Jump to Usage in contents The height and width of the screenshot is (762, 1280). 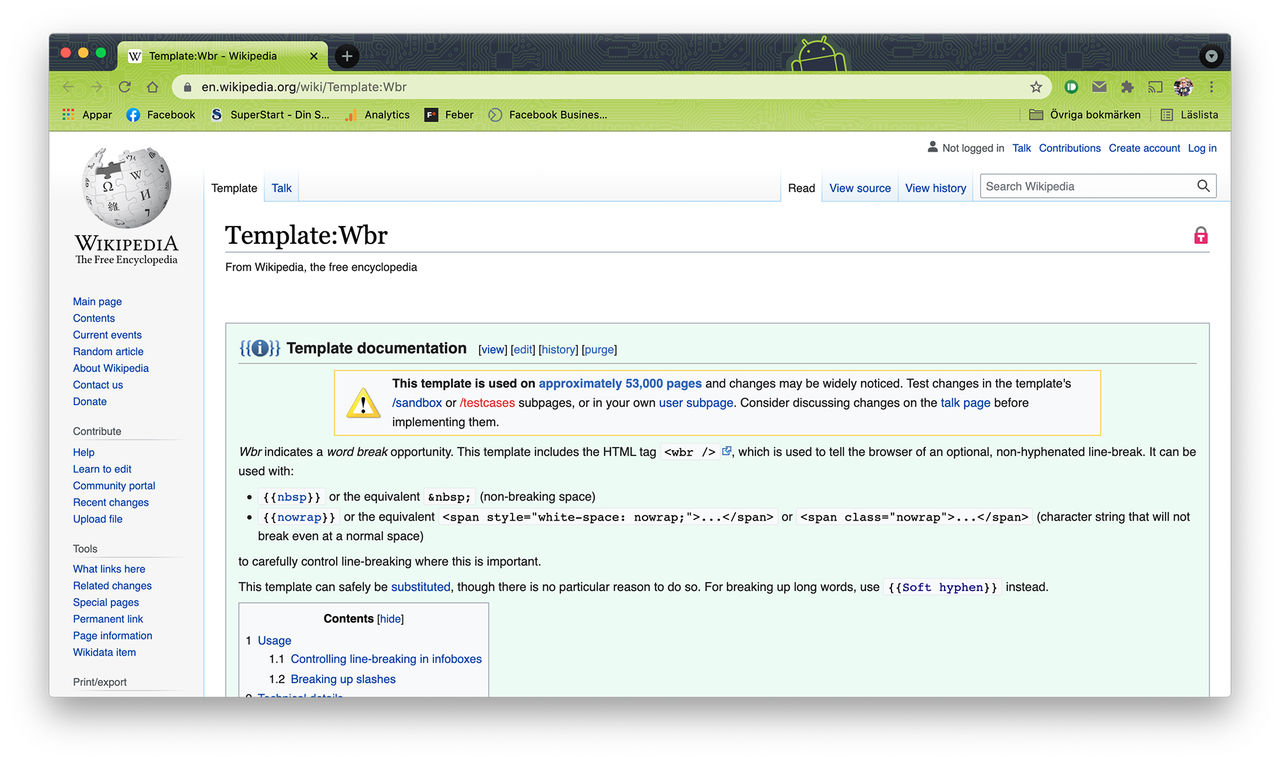pos(274,641)
